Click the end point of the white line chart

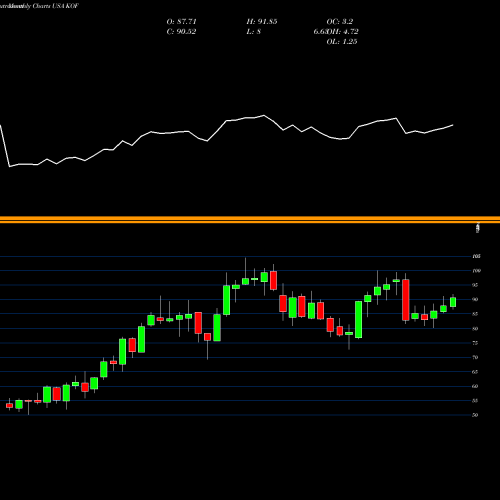[453, 125]
